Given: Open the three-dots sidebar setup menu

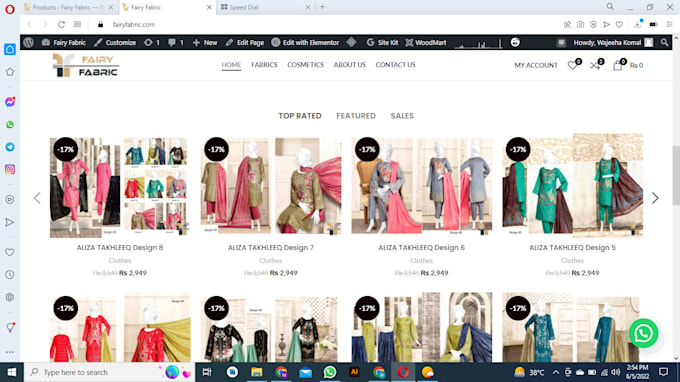Looking at the screenshot, I should coord(10,352).
